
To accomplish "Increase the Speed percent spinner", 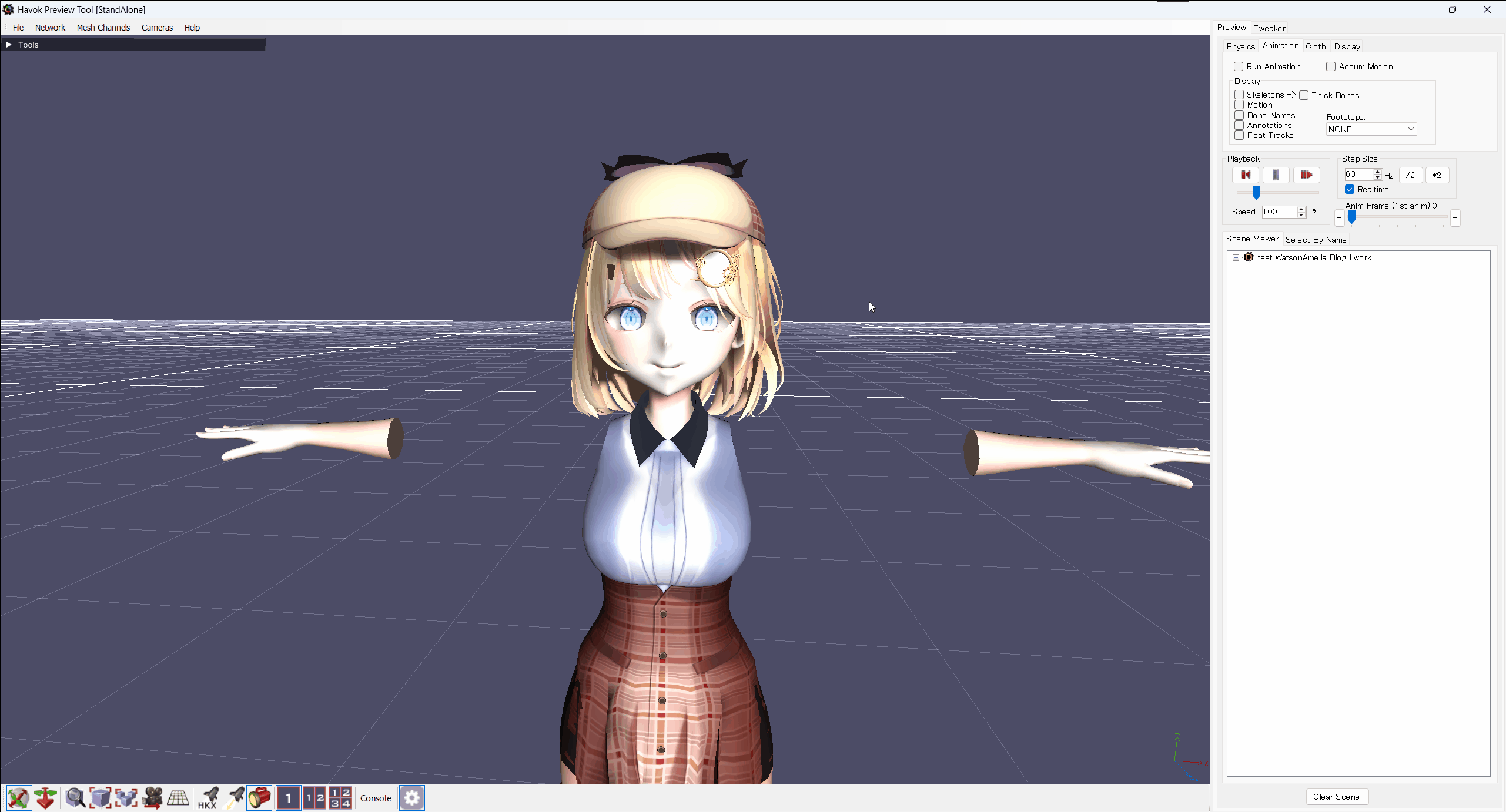I will point(1301,209).
